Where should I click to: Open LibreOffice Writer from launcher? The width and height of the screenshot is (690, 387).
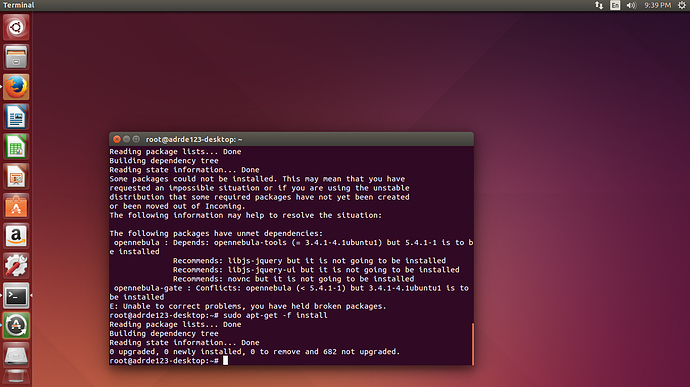[16, 117]
